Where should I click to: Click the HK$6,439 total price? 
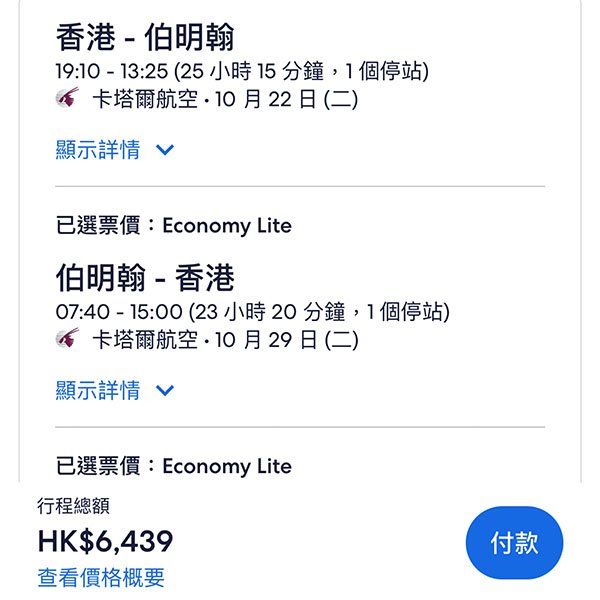click(105, 541)
